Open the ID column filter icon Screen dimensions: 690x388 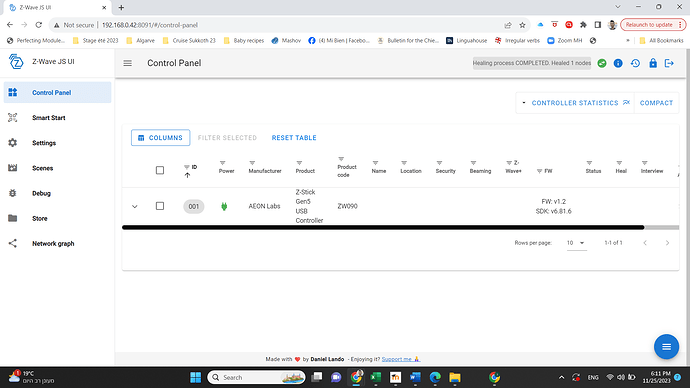(x=187, y=167)
